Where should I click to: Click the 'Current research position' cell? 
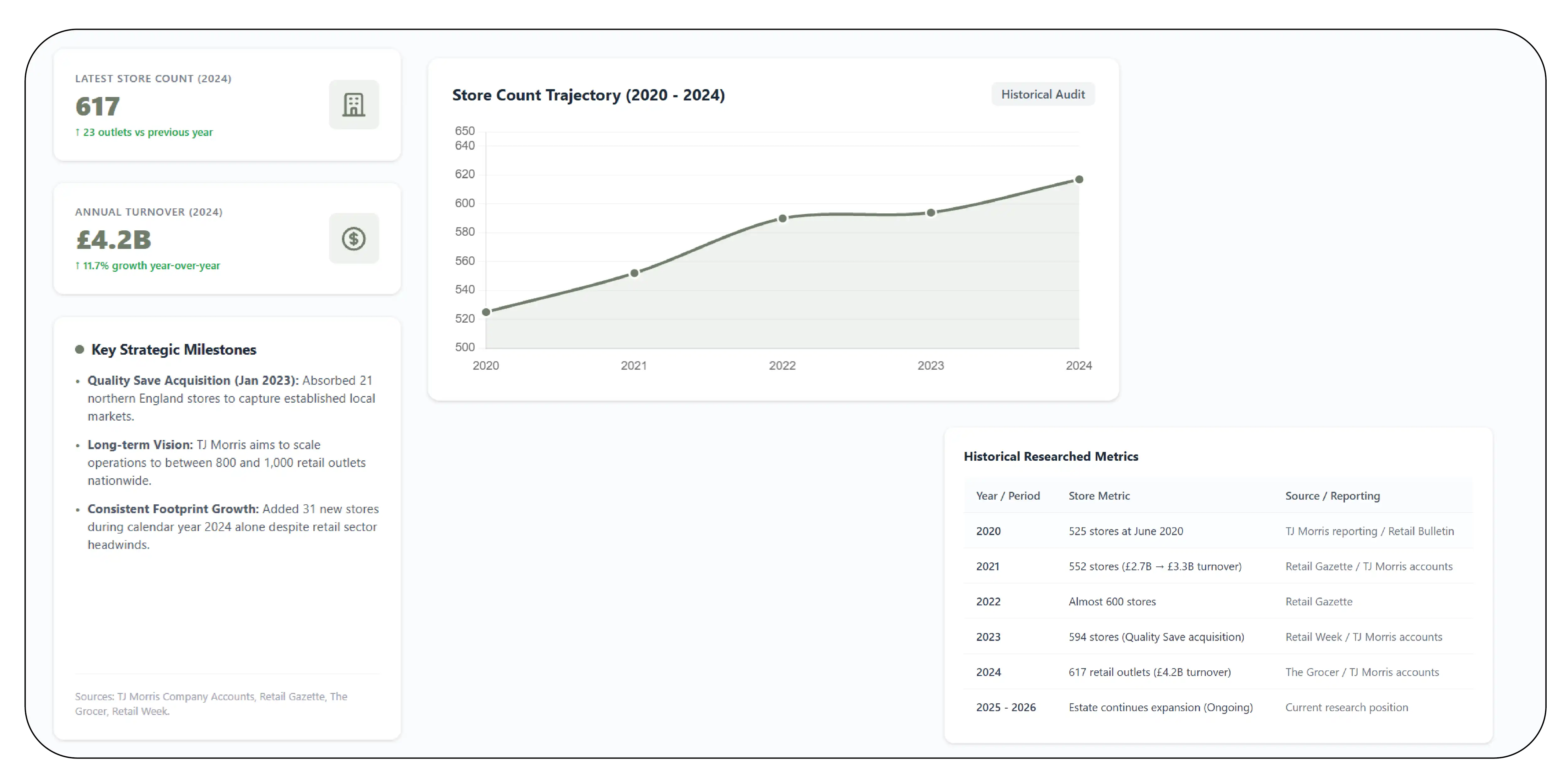pyautogui.click(x=1346, y=707)
